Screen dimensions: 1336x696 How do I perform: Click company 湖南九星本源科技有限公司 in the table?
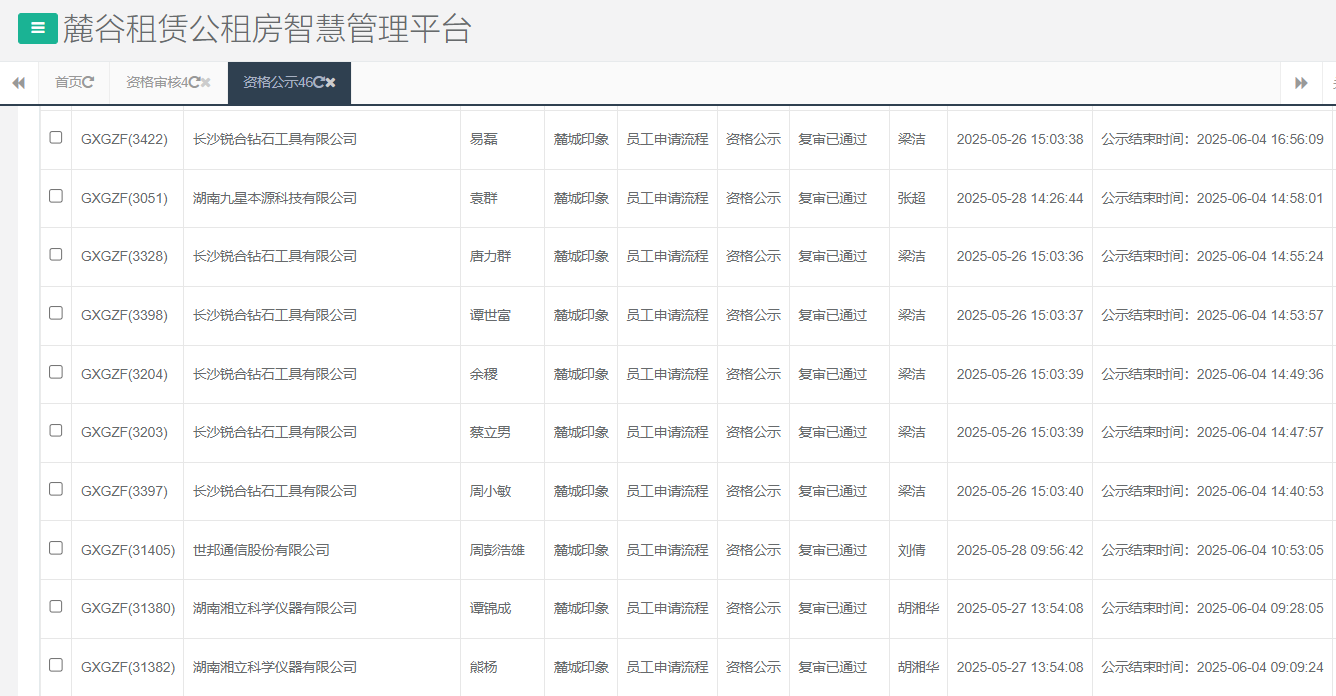[x=275, y=198]
